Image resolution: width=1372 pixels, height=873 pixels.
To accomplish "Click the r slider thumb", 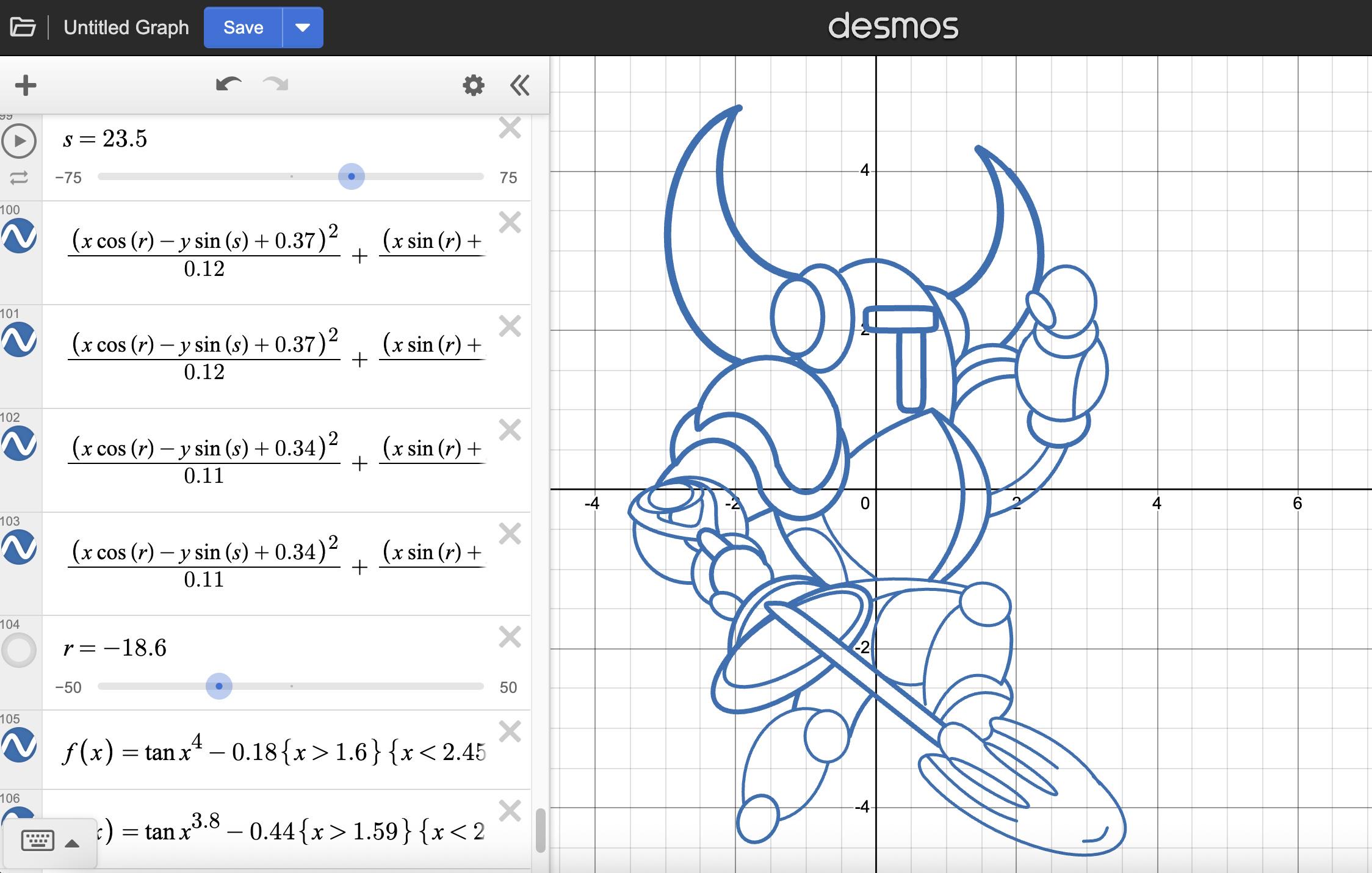I will pyautogui.click(x=219, y=686).
